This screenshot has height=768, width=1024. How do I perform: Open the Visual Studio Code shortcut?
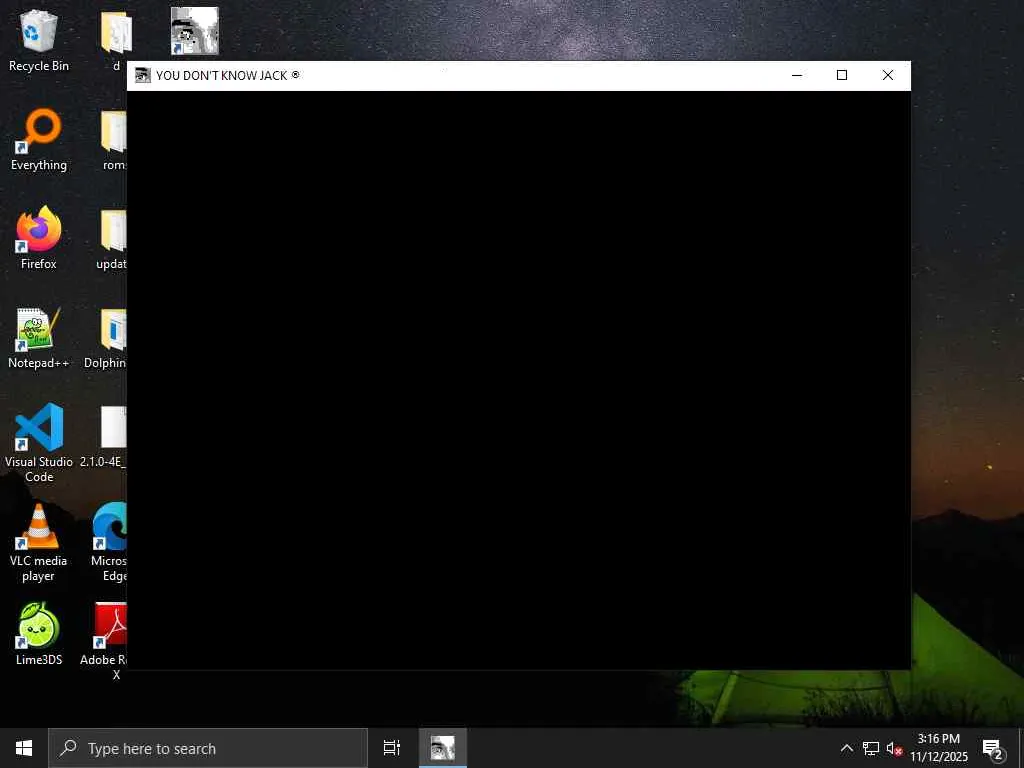(x=39, y=443)
